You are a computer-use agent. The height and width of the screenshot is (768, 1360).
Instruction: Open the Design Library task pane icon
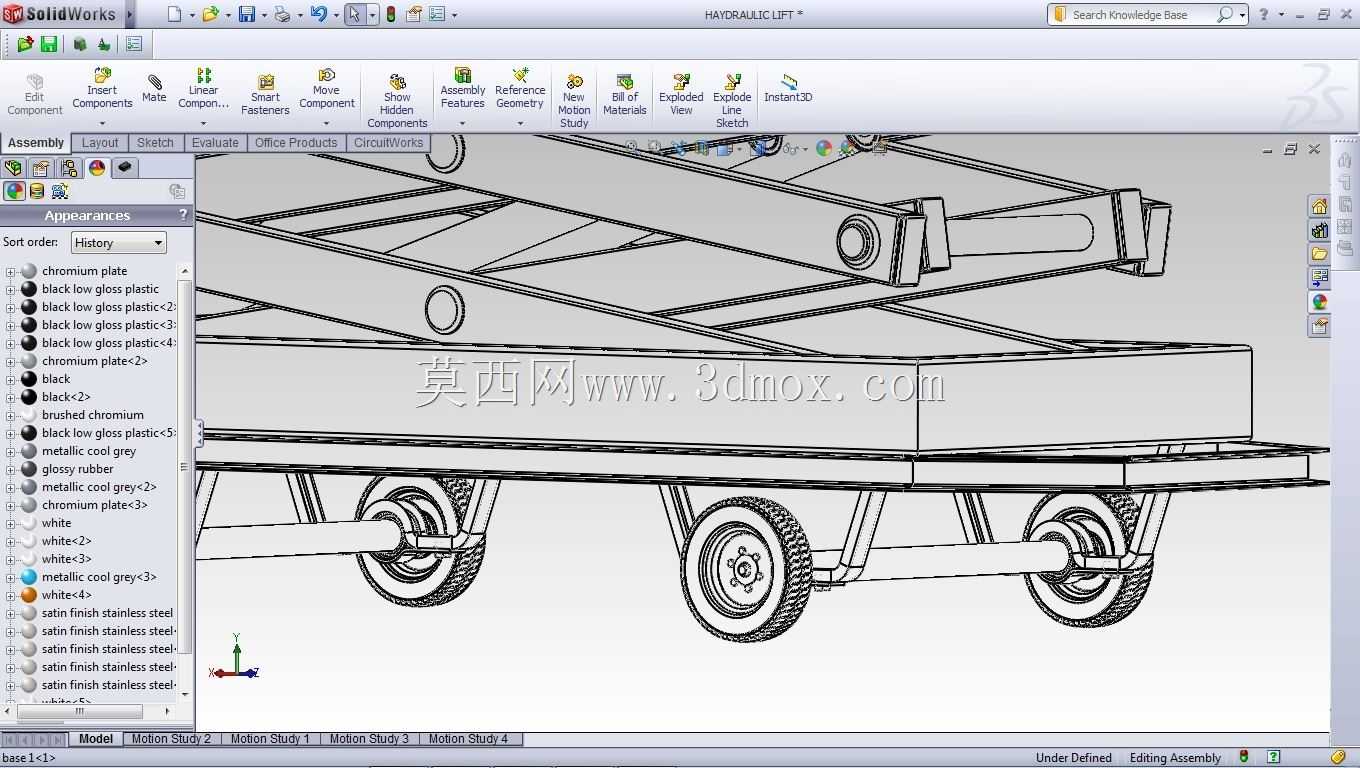1319,230
